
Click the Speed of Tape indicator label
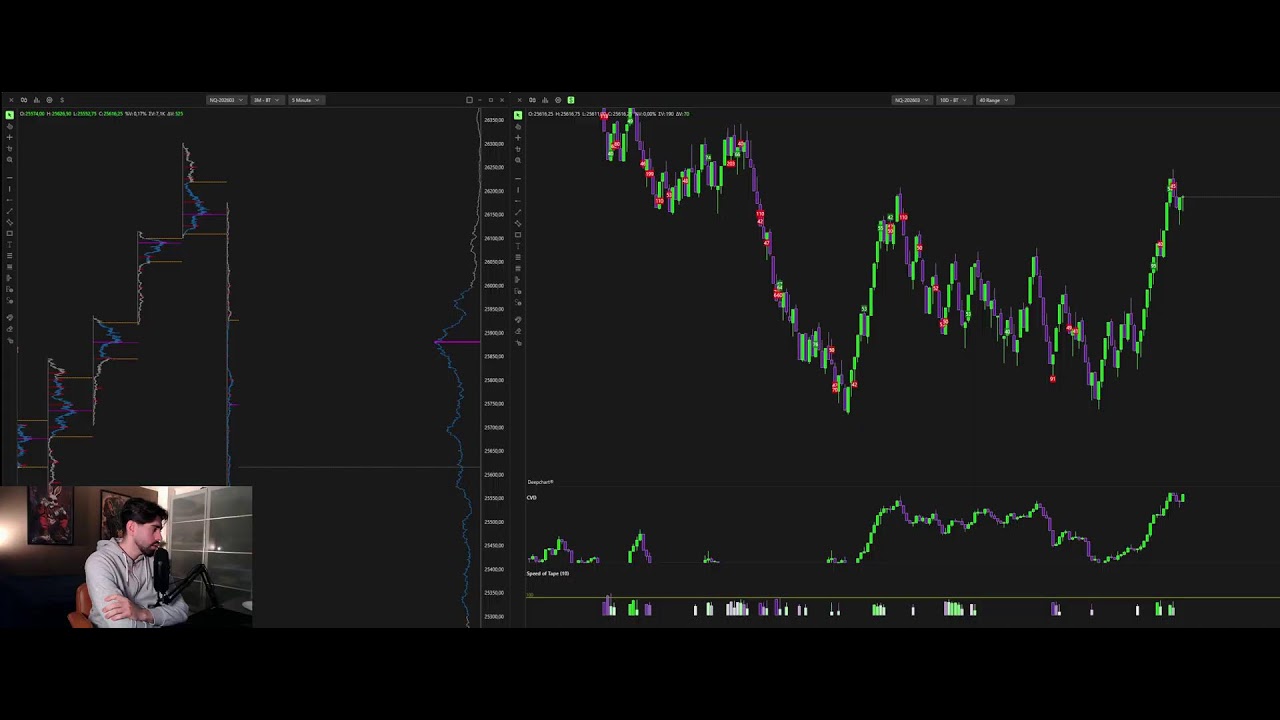[x=548, y=573]
